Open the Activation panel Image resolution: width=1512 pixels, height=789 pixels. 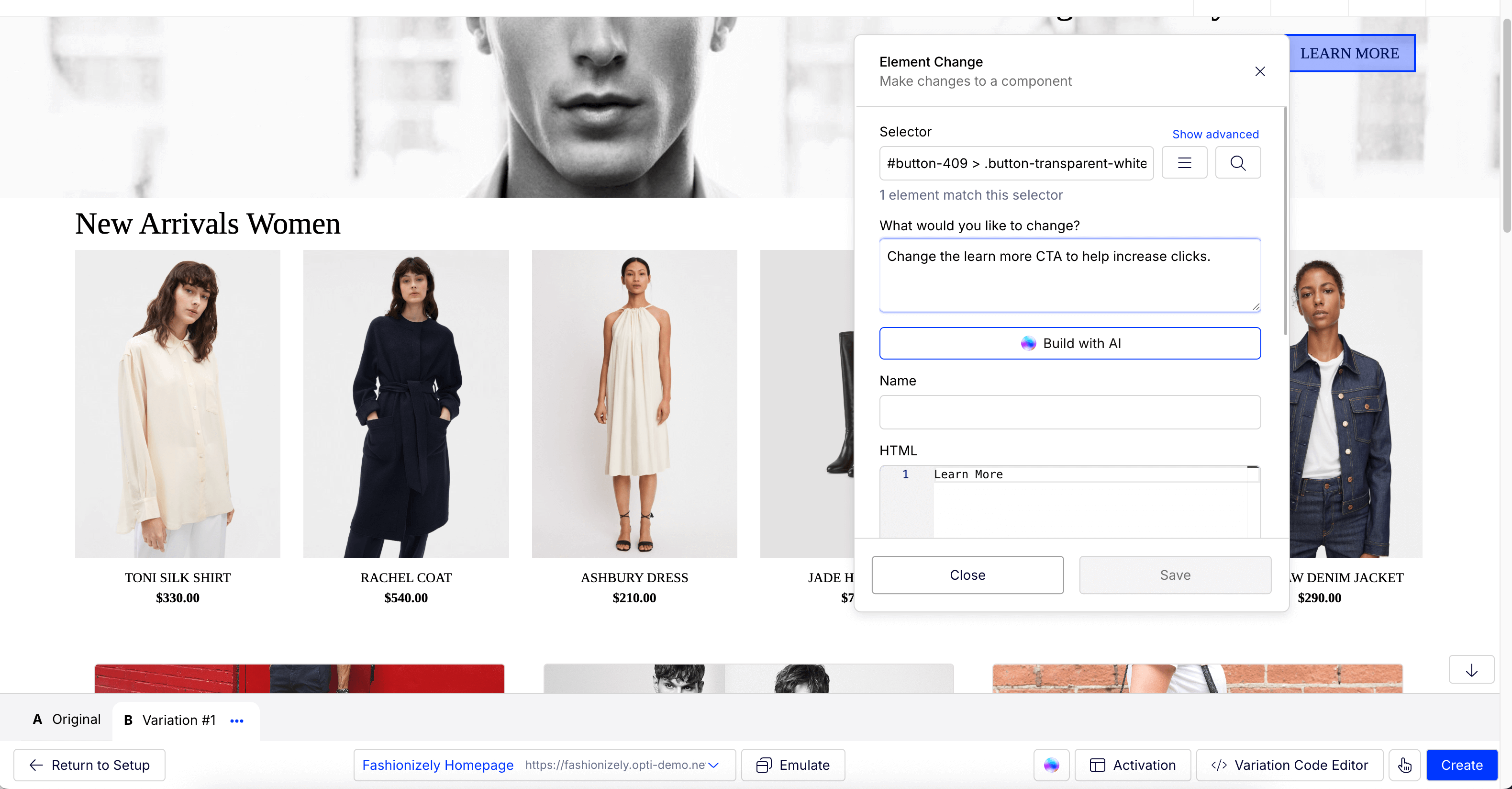(1132, 764)
